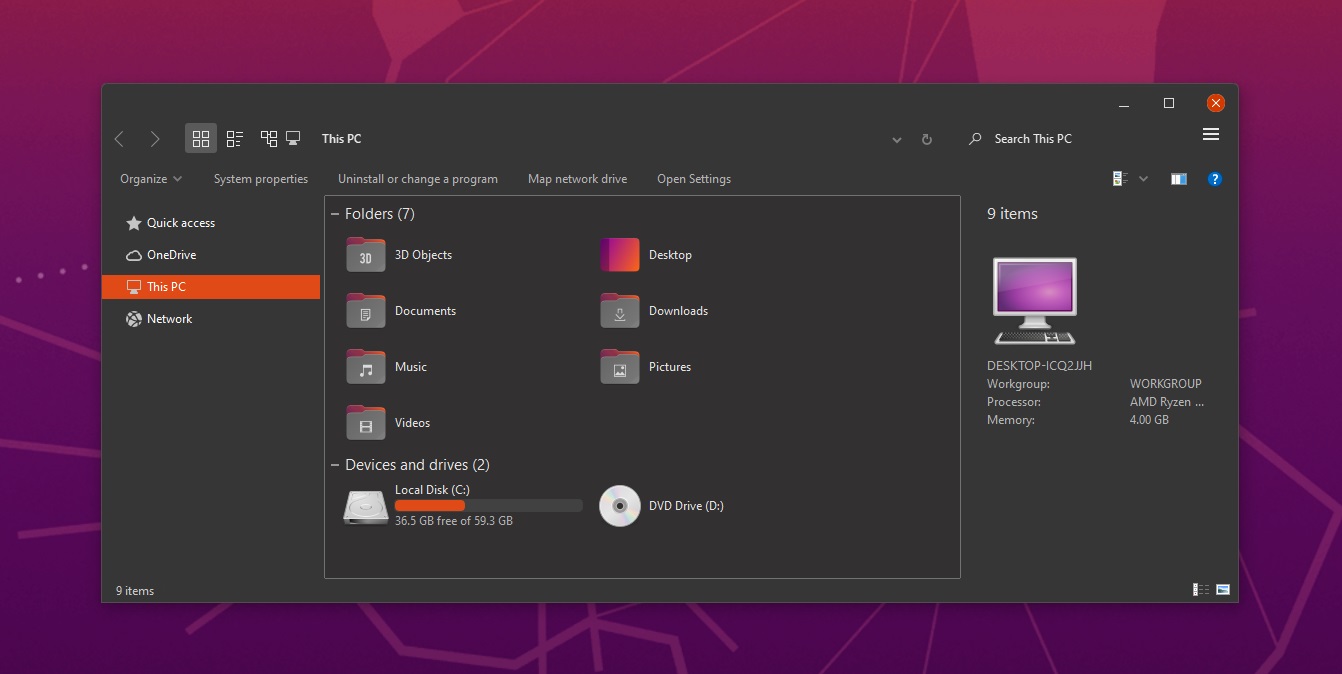Toggle the layout options icon near the ribbon
The image size is (1342, 674).
(x=1118, y=178)
